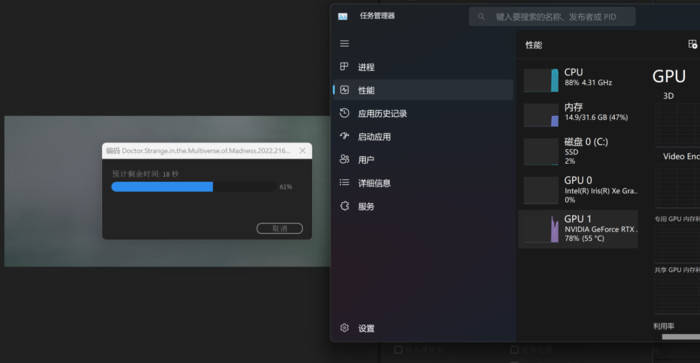Open 详细信息 (Details) page

[x=423, y=183]
